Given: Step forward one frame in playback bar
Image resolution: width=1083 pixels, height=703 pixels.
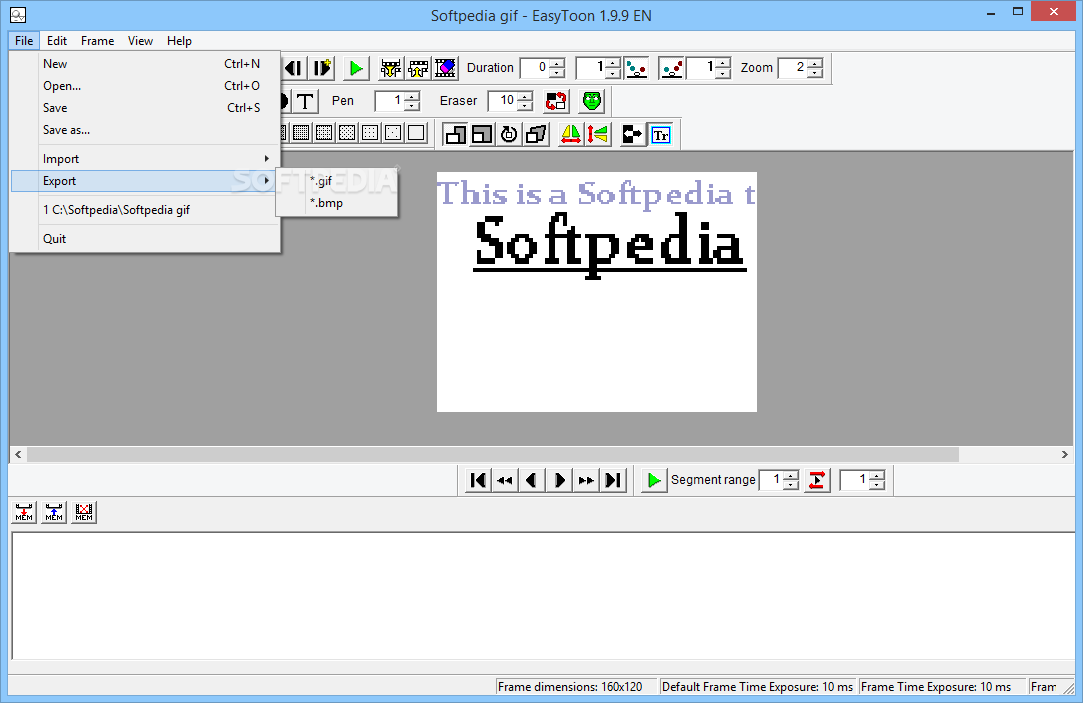Looking at the screenshot, I should tap(559, 480).
